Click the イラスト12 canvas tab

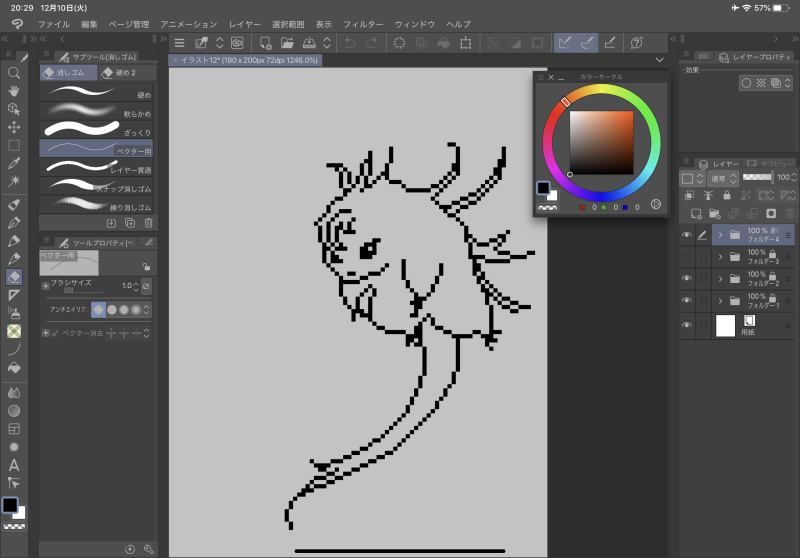(x=245, y=60)
